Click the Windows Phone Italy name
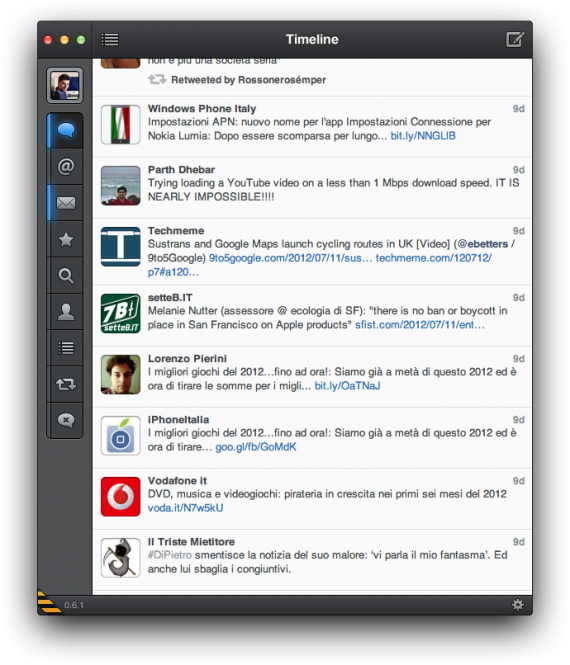Image resolution: width=570 pixels, height=665 pixels. [x=202, y=109]
